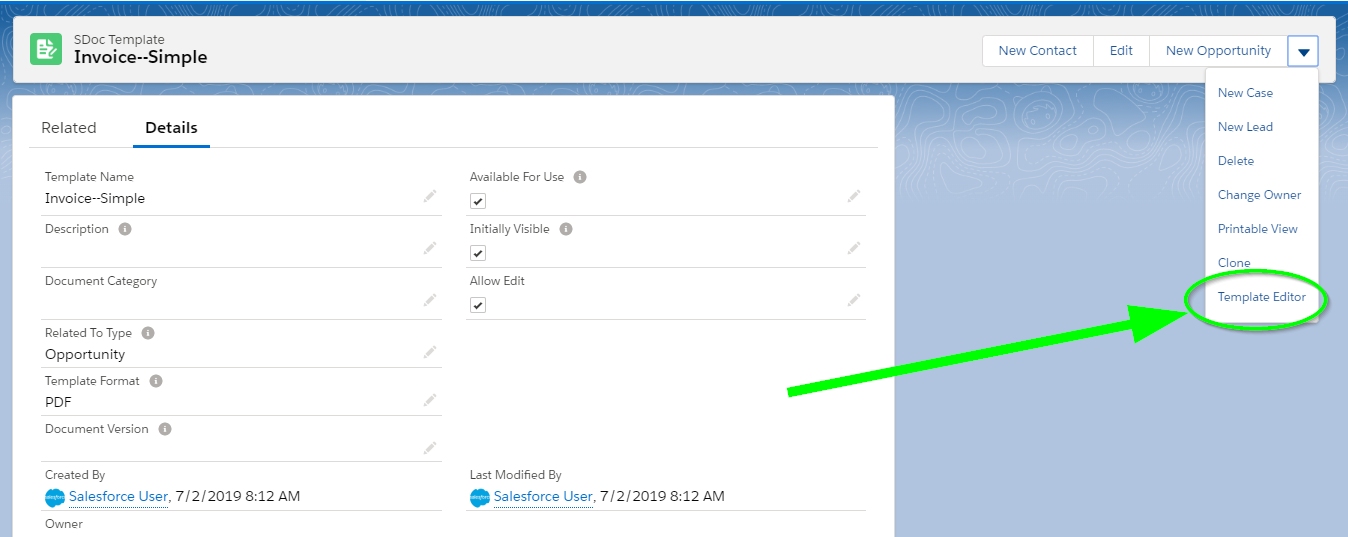Click Salesforce avatar beside Last Modified By user
The image size is (1348, 537).
point(480,497)
